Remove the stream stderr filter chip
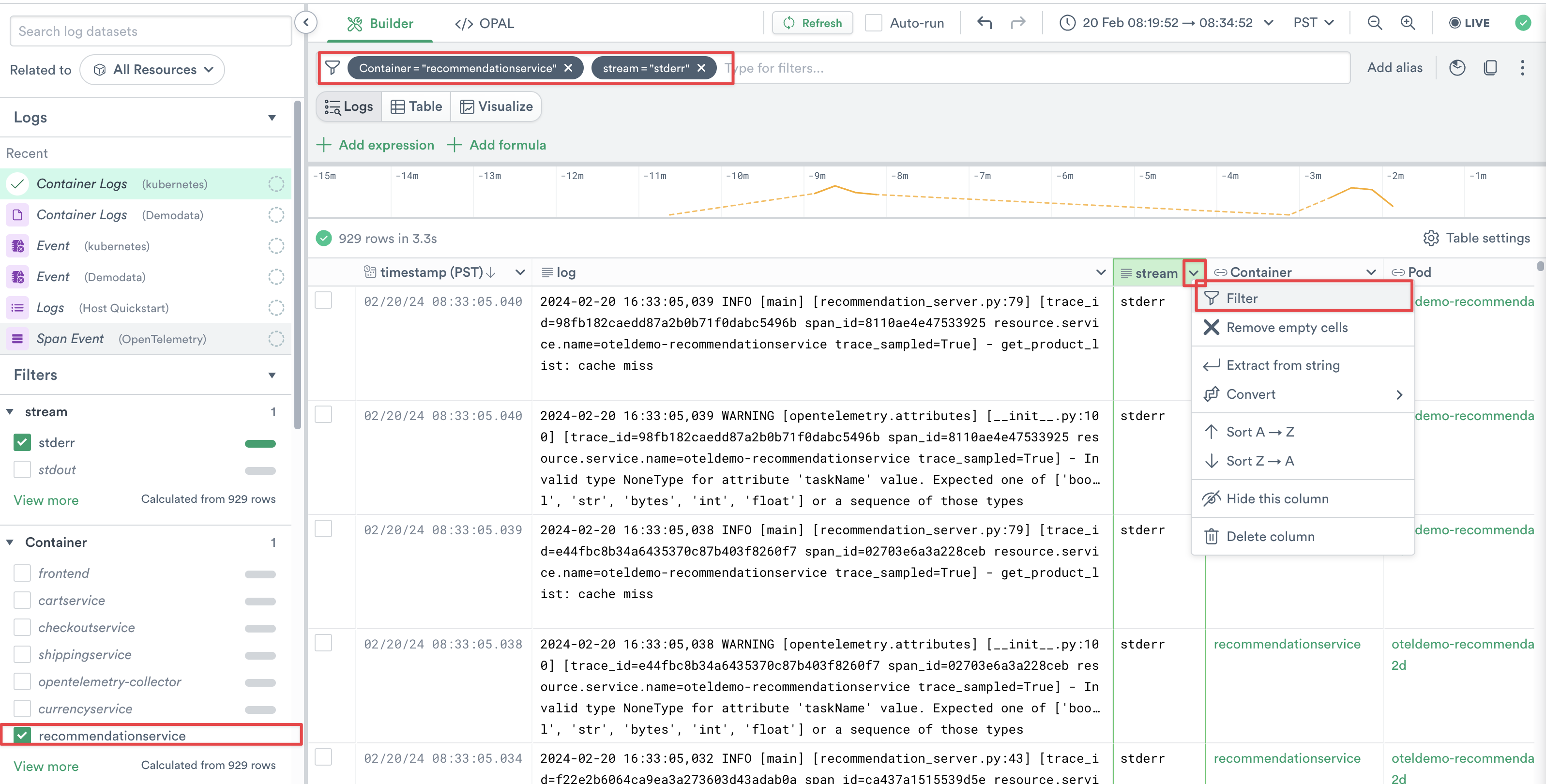This screenshot has height=784, width=1546. click(701, 68)
